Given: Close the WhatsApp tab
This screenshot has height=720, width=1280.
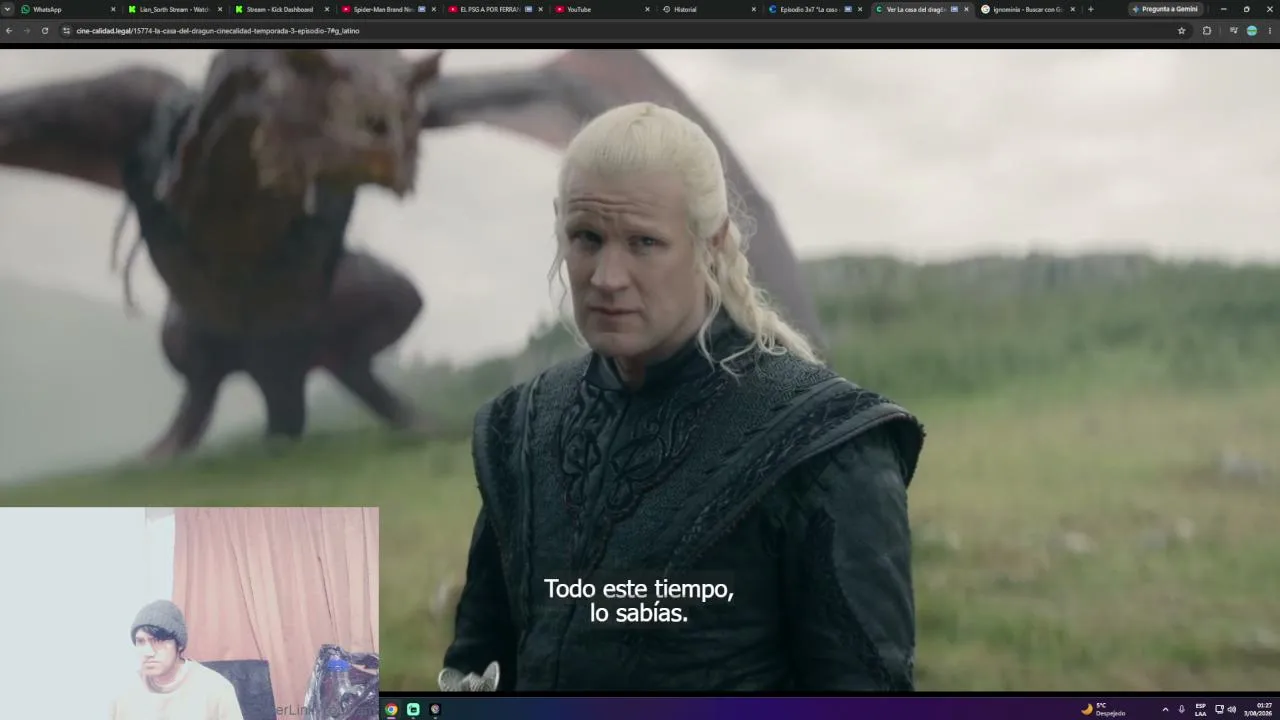Looking at the screenshot, I should (x=113, y=9).
